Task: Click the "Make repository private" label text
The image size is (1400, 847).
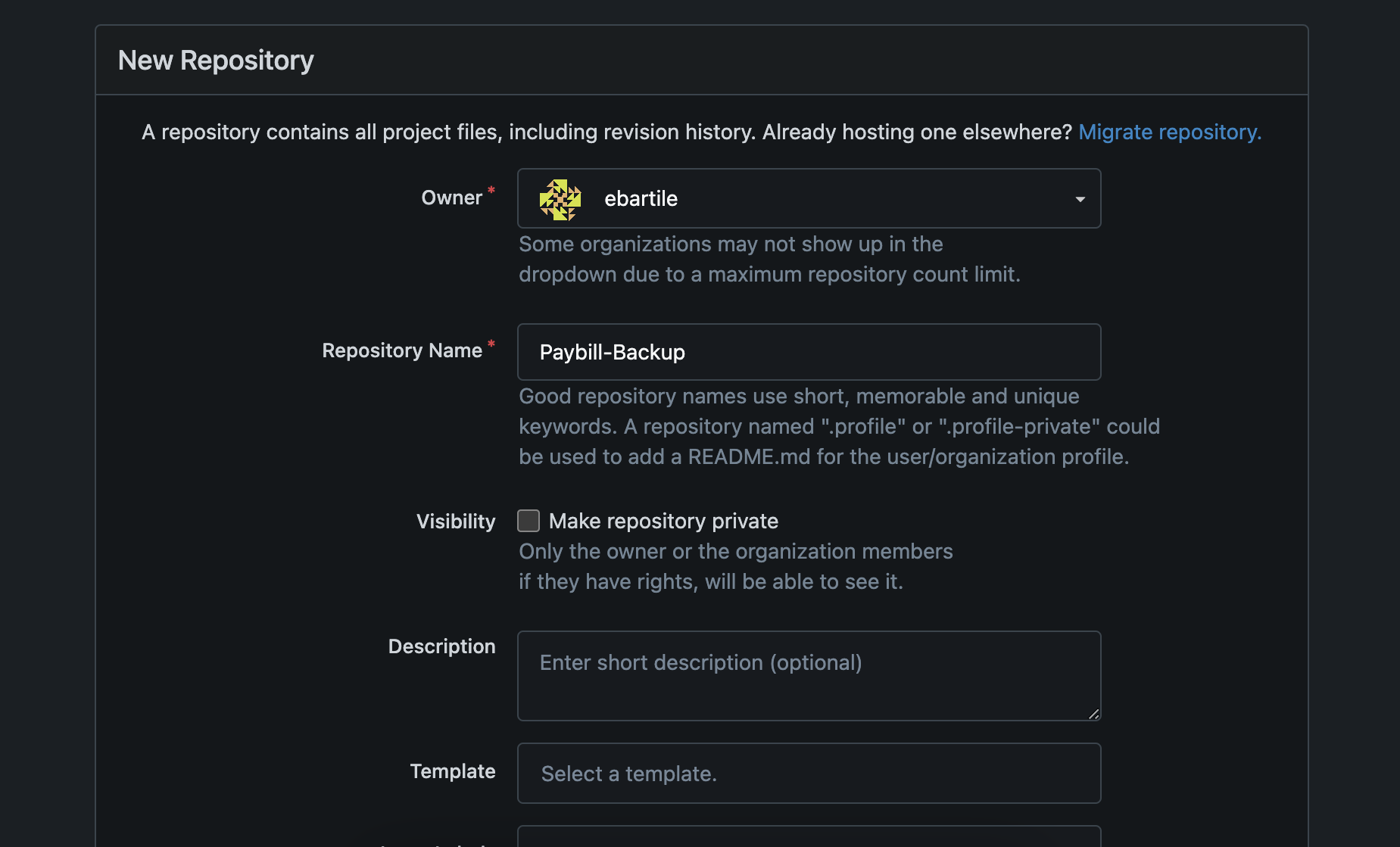Action: click(663, 522)
